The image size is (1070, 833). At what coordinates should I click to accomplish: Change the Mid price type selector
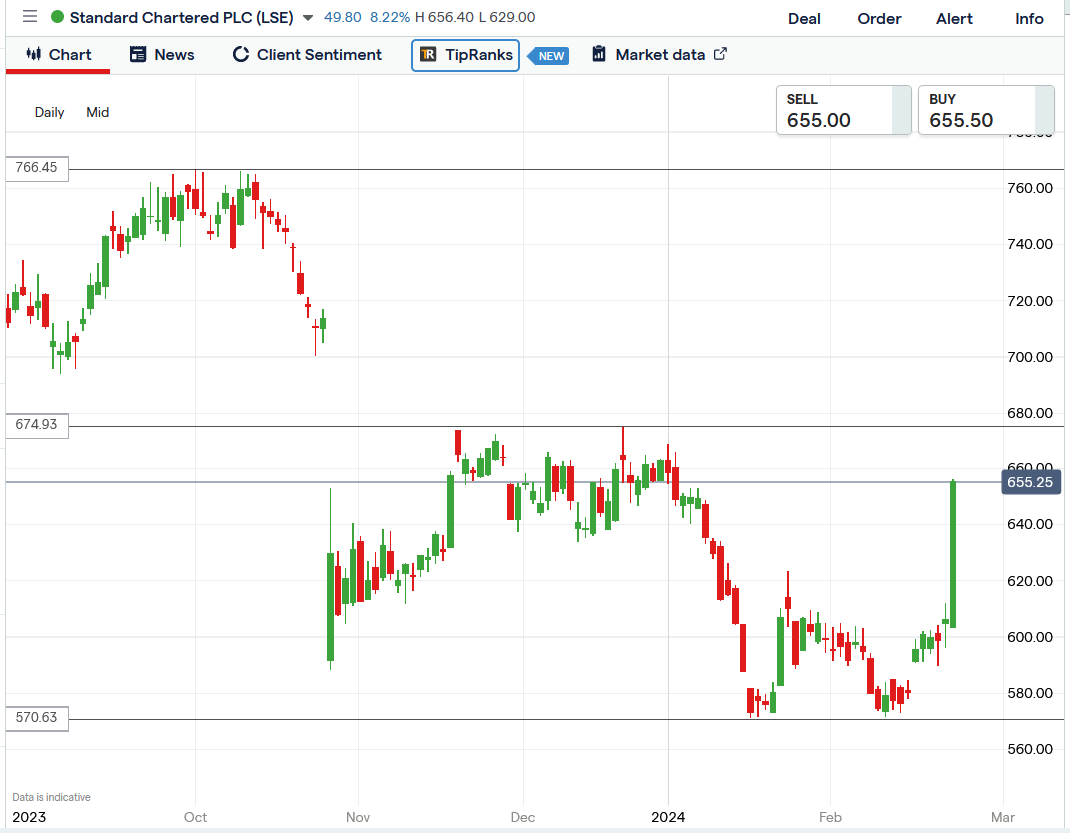98,113
